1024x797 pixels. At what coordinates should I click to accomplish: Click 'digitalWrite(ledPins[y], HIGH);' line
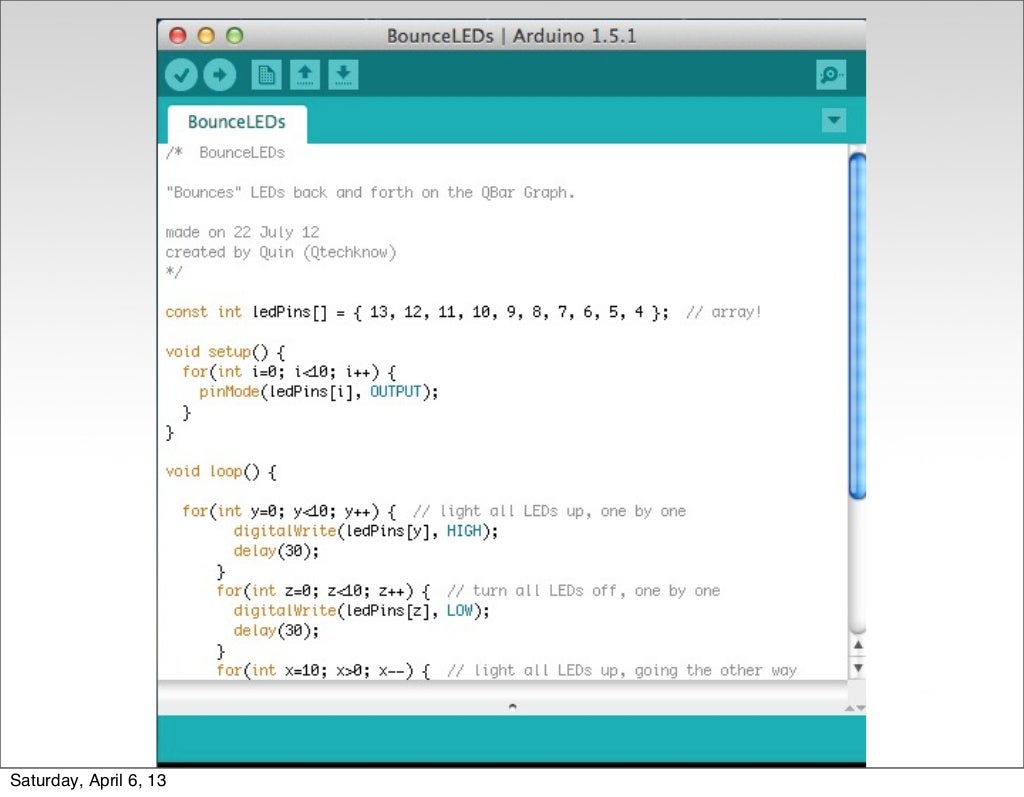pyautogui.click(x=366, y=531)
